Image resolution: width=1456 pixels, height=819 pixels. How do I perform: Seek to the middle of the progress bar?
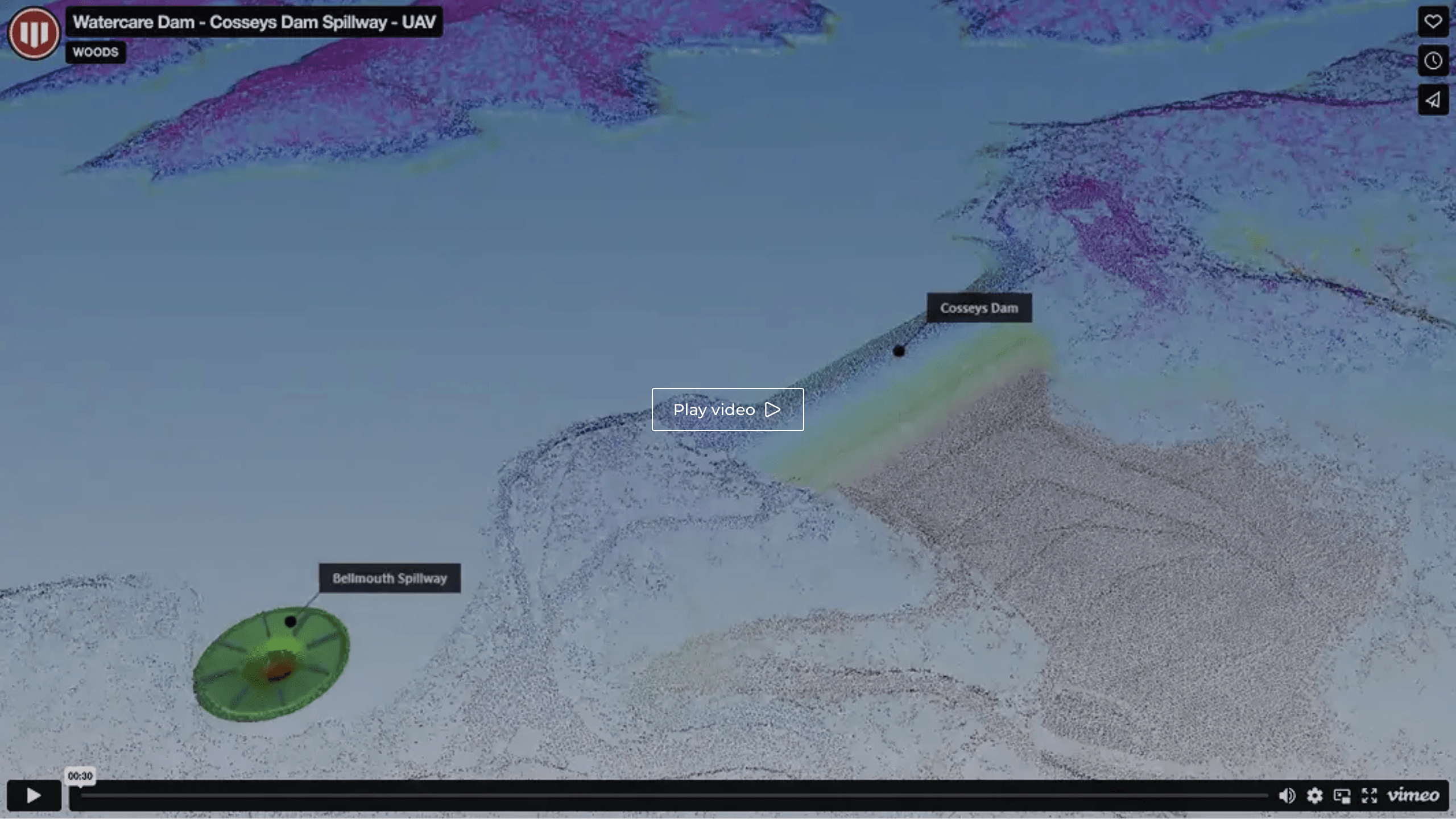674,795
